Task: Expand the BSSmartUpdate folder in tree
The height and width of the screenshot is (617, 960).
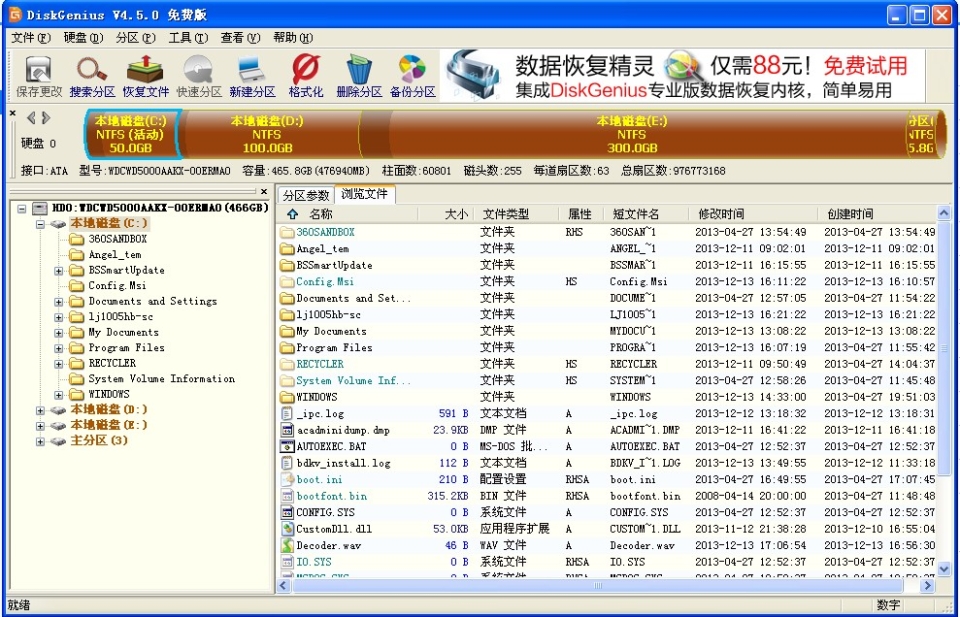Action: click(58, 271)
